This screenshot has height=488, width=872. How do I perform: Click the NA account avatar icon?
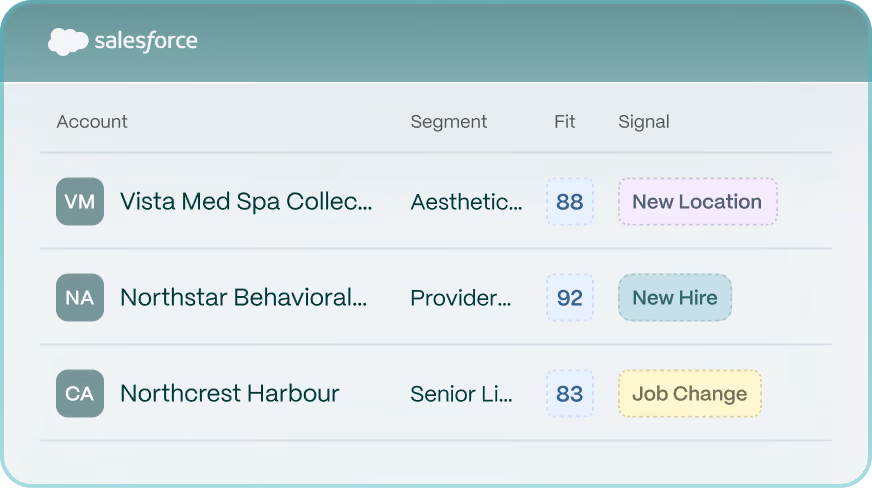pyautogui.click(x=80, y=297)
